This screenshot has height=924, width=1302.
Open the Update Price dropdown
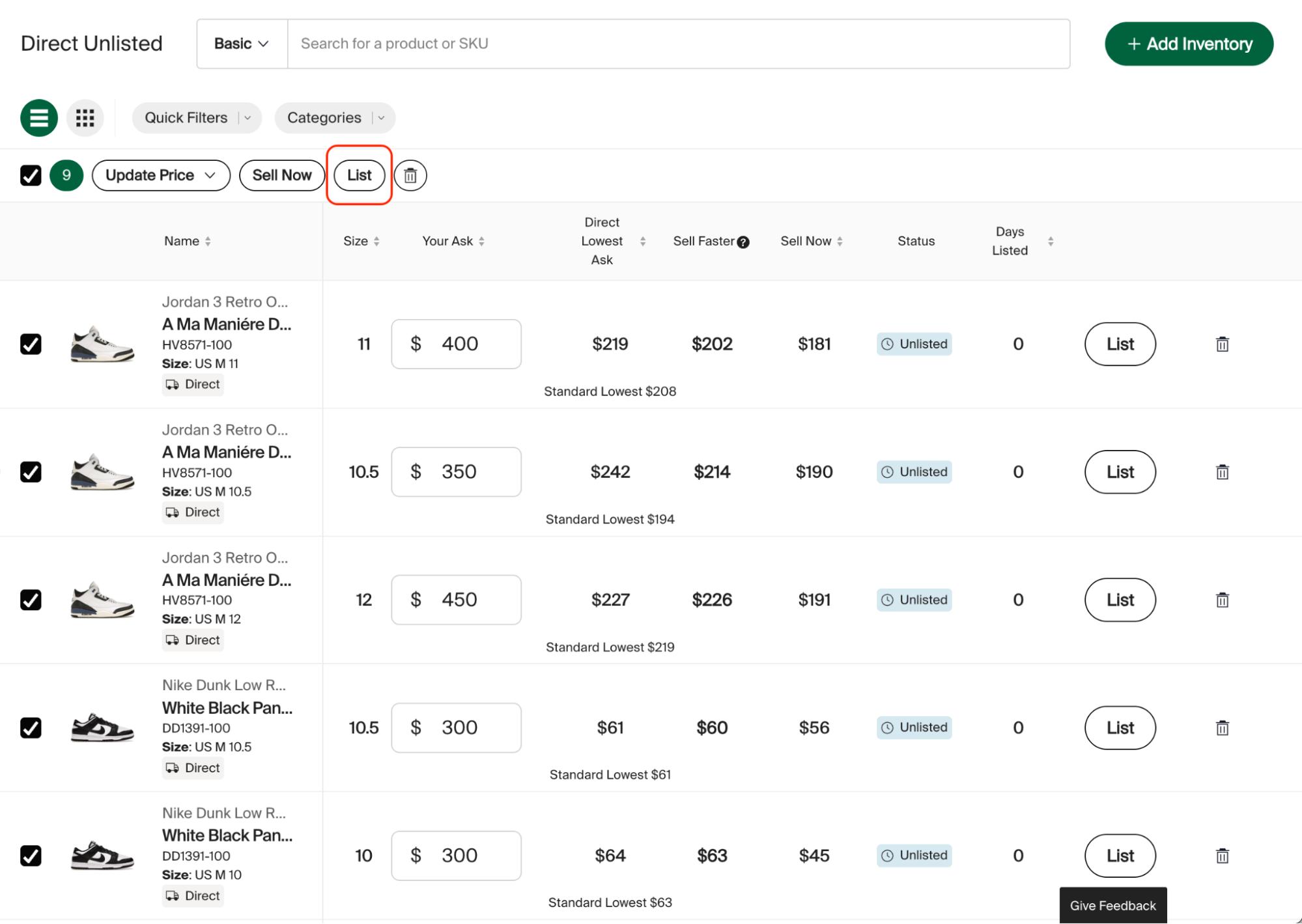pyautogui.click(x=161, y=175)
